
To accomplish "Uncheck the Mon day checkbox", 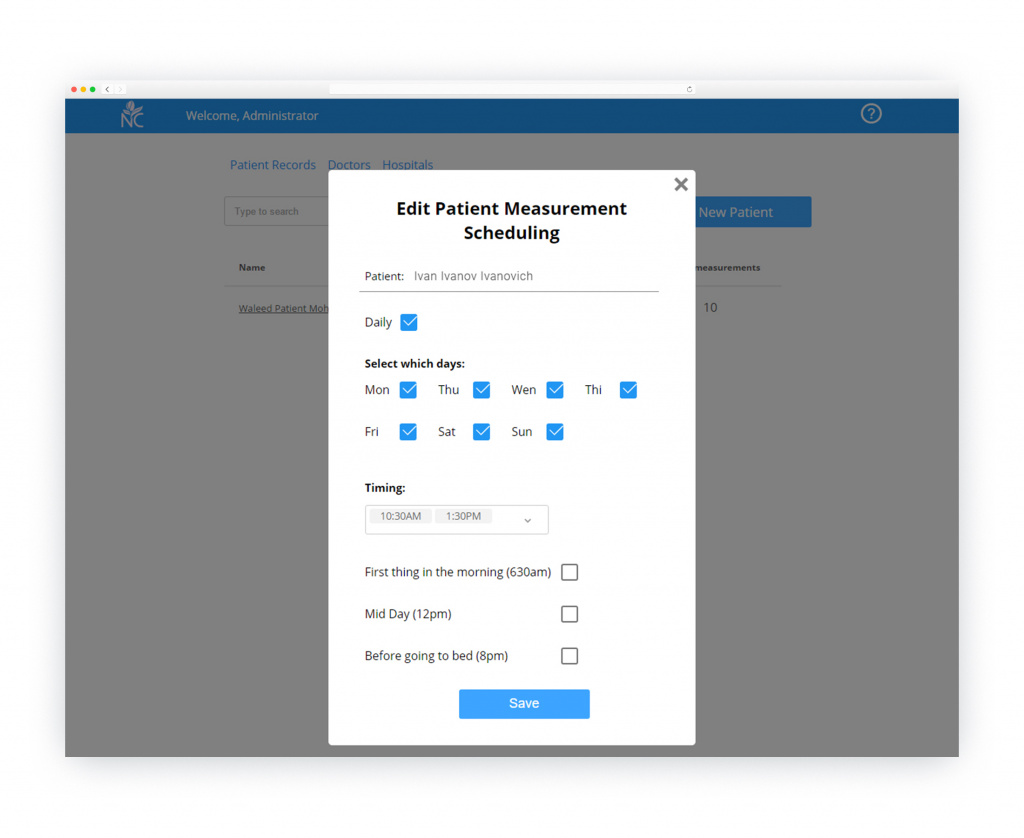I will (408, 390).
